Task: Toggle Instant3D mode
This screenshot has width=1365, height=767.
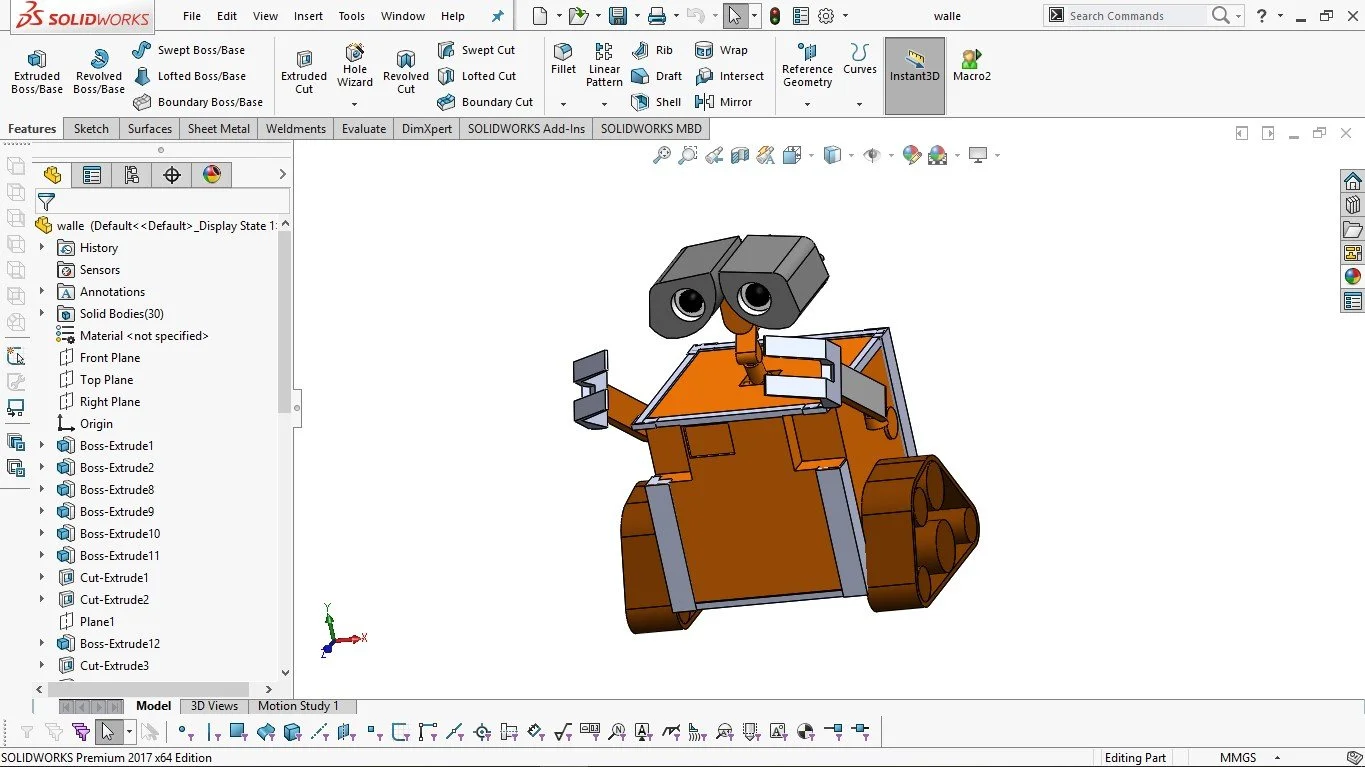Action: (915, 76)
